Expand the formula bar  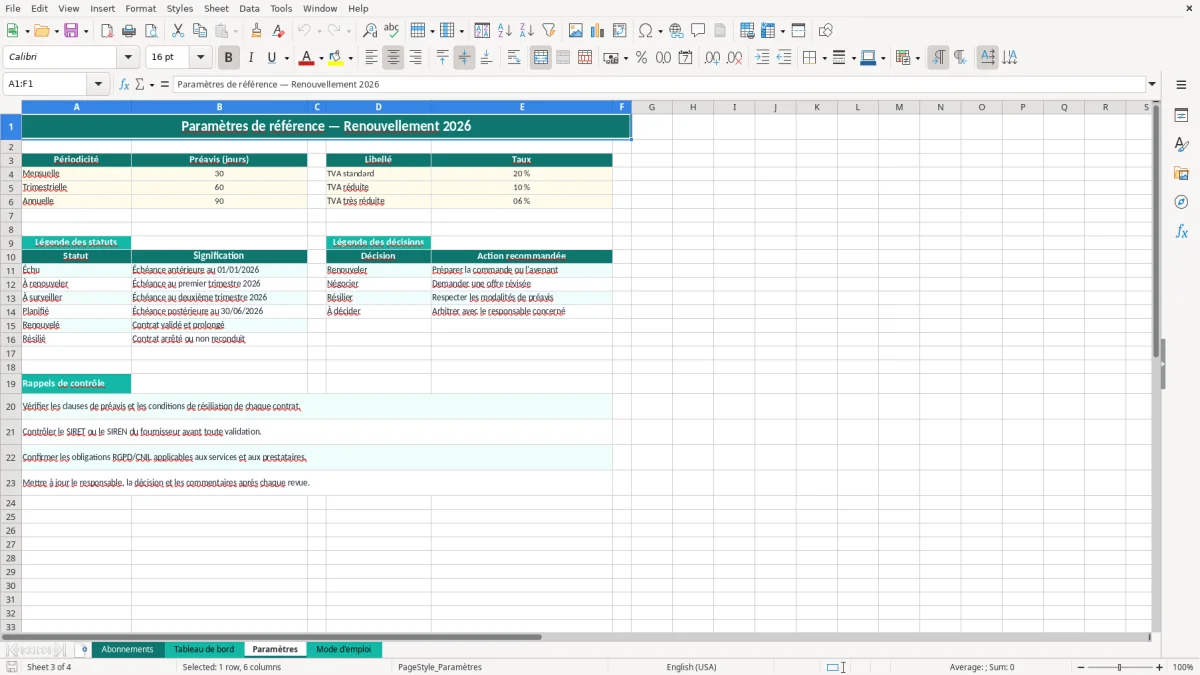coord(1152,84)
